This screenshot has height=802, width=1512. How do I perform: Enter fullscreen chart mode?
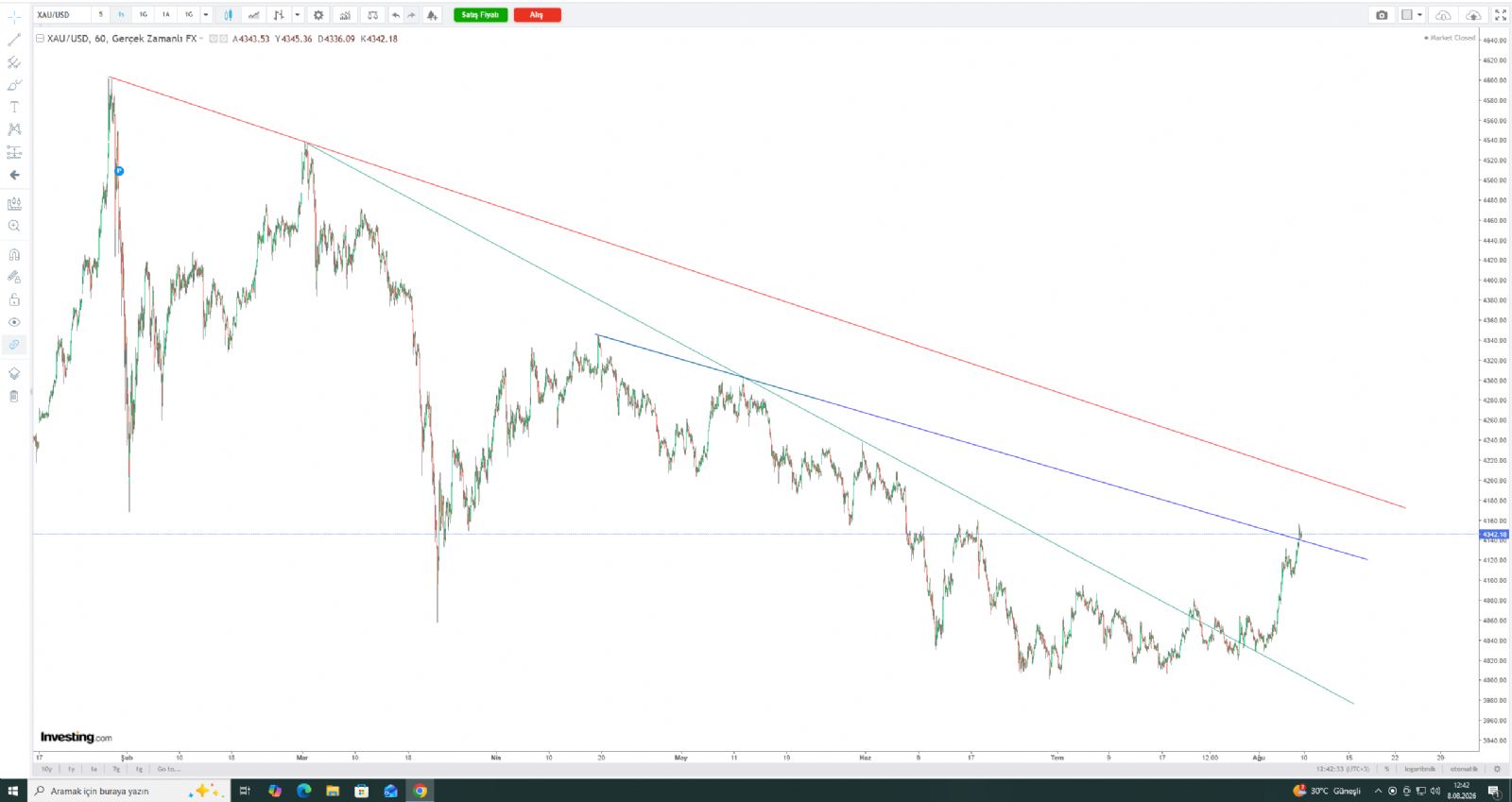1500,15
